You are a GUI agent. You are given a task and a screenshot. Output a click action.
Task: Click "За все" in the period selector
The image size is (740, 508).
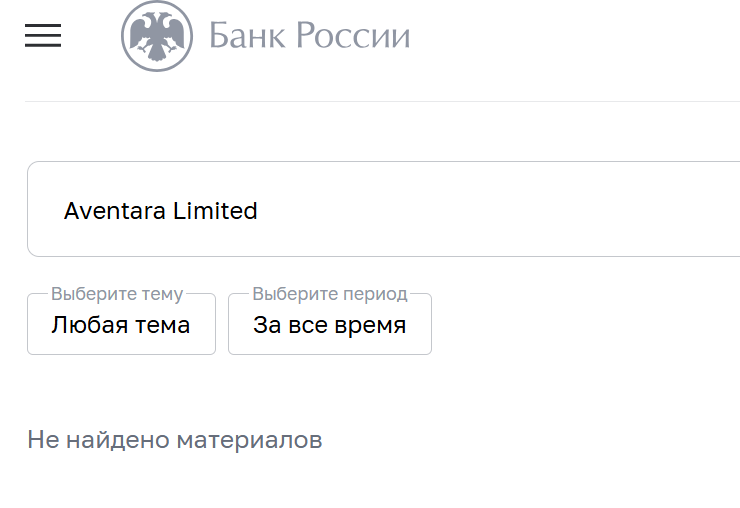290,326
